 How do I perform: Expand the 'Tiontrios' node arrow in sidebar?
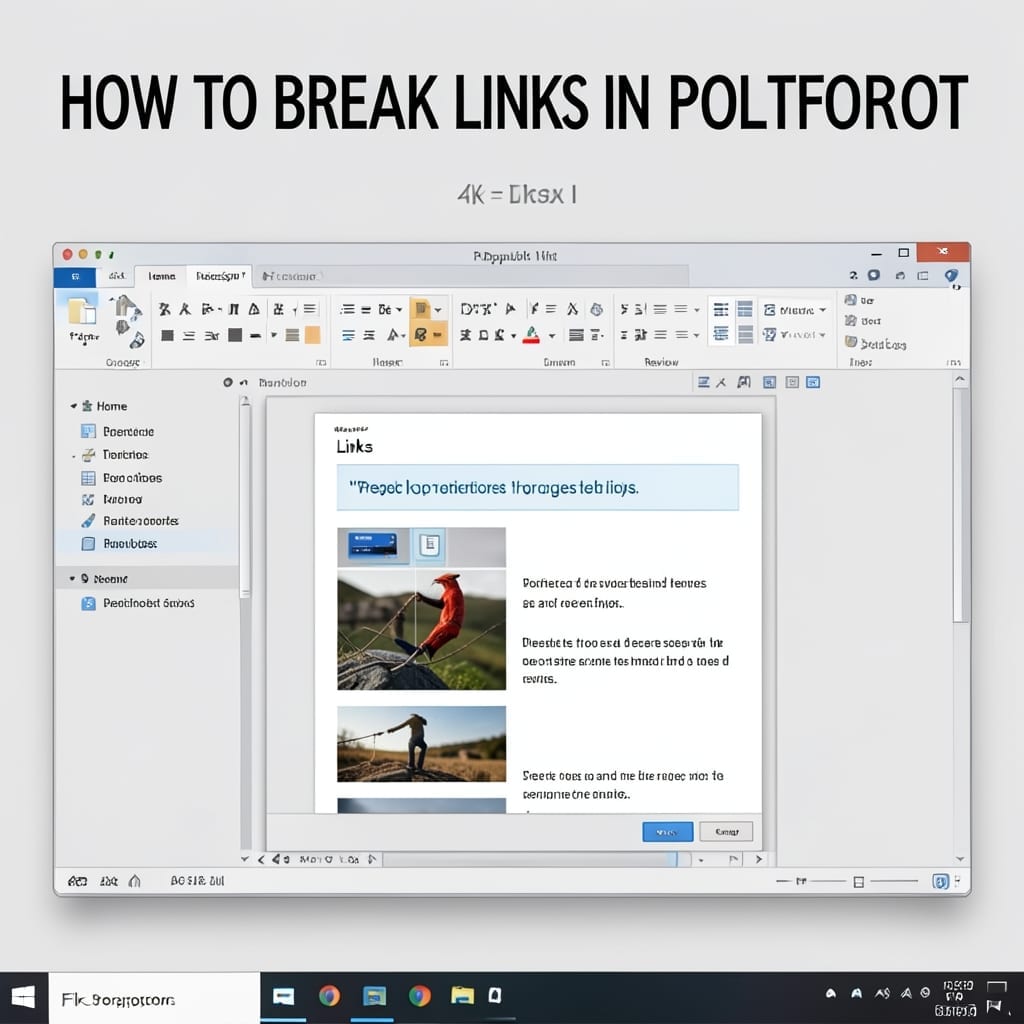point(73,456)
